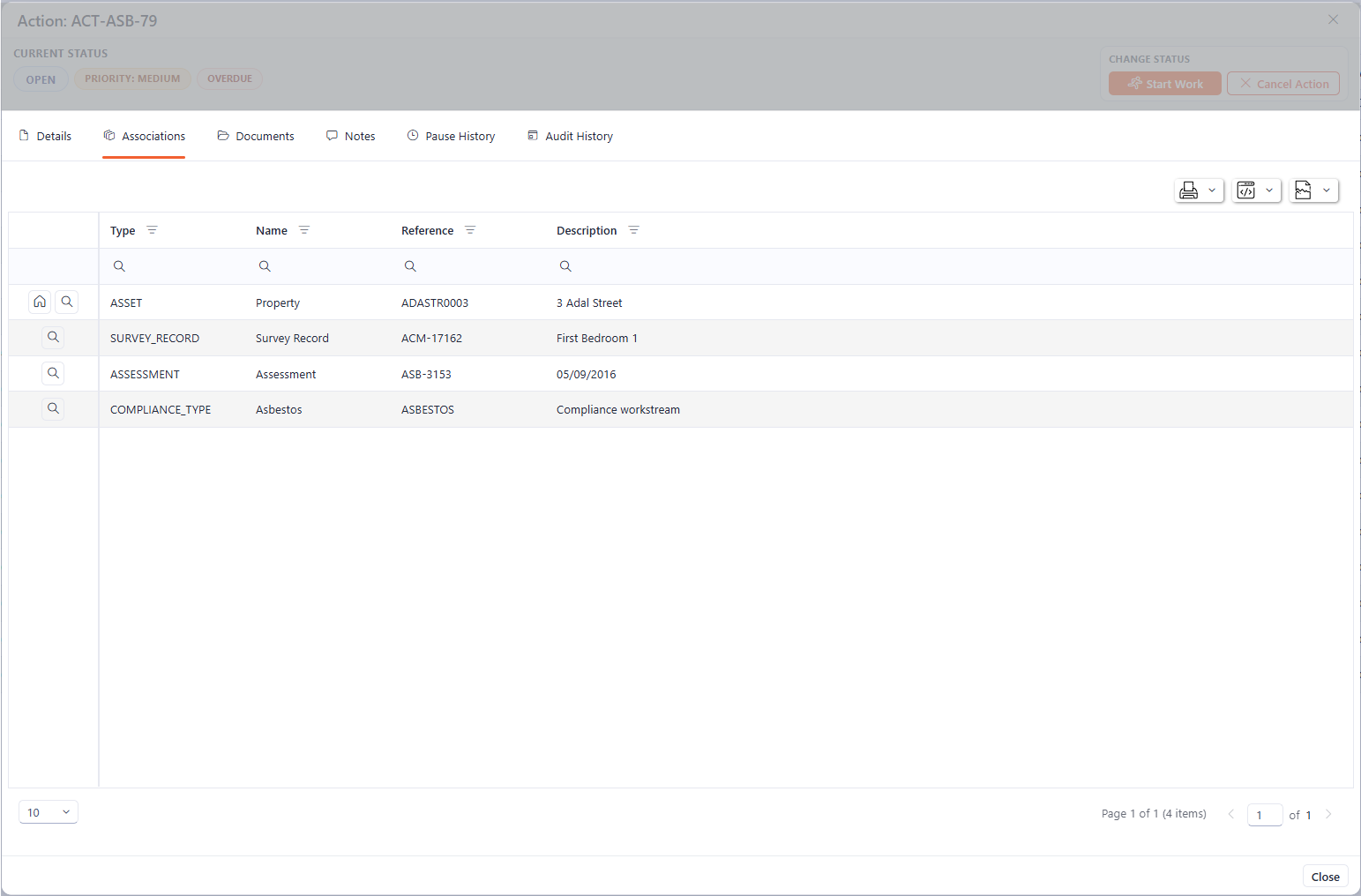Click the export to code icon
The image size is (1361, 896).
click(1246, 190)
